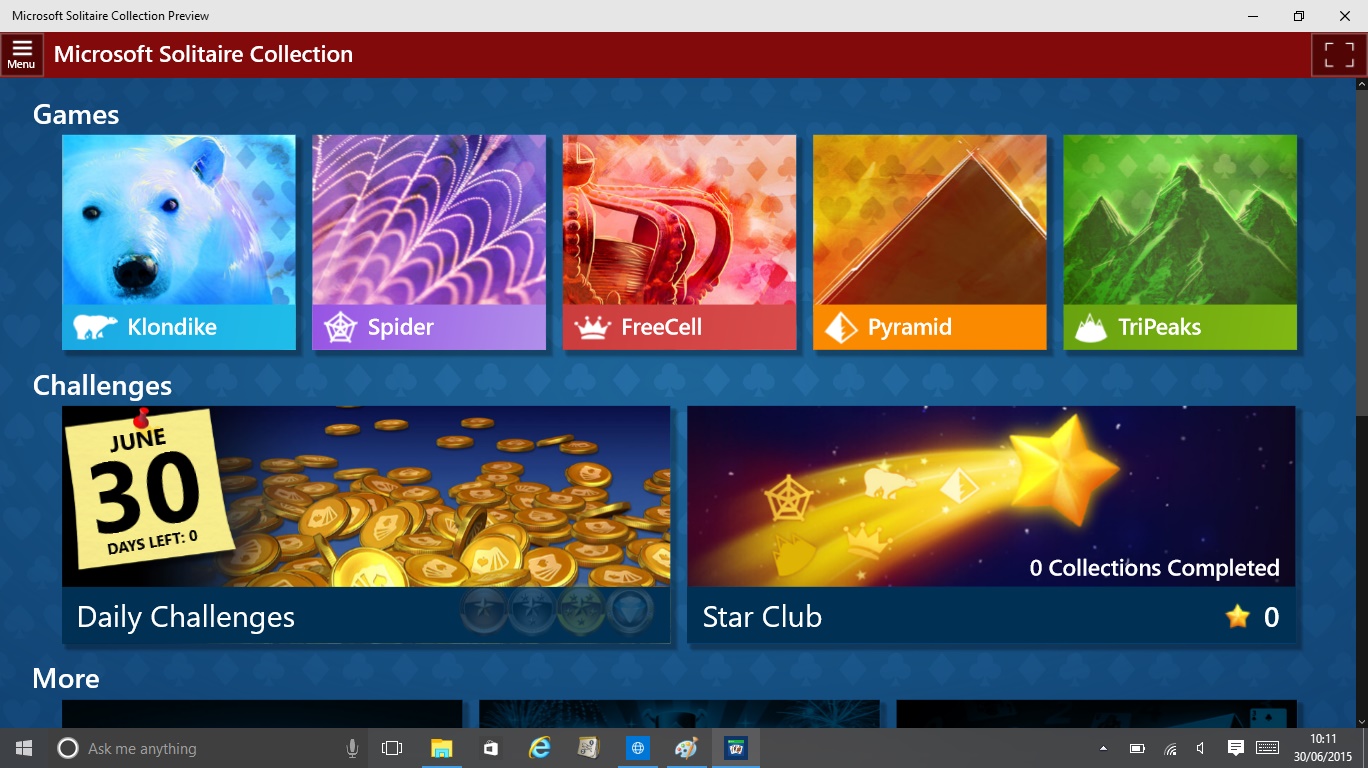Minimize the Solitaire Collection window
1368x768 pixels.
[1253, 16]
